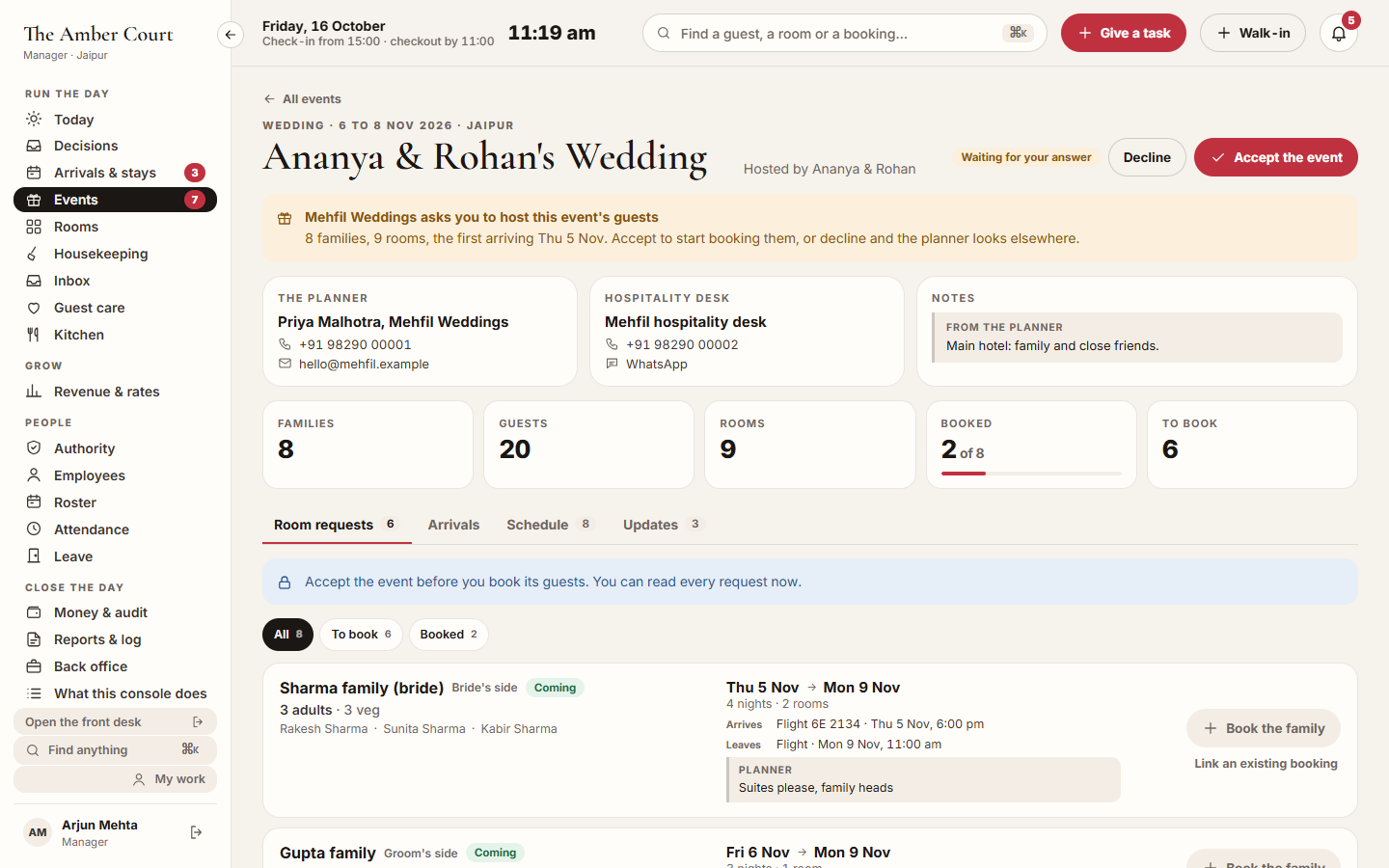Open Arrivals & stays
The height and width of the screenshot is (868, 1389).
(x=115, y=173)
